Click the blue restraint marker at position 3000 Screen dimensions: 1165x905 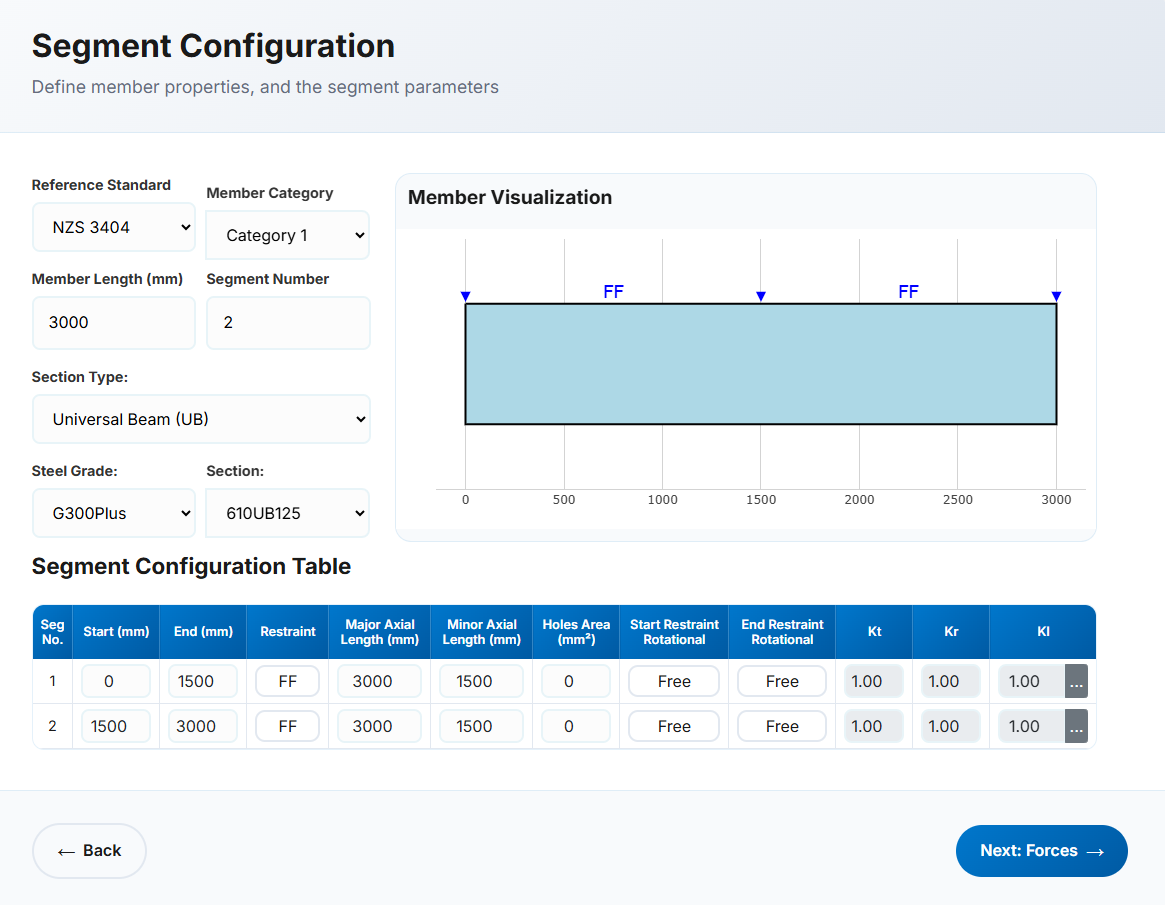point(1057,296)
